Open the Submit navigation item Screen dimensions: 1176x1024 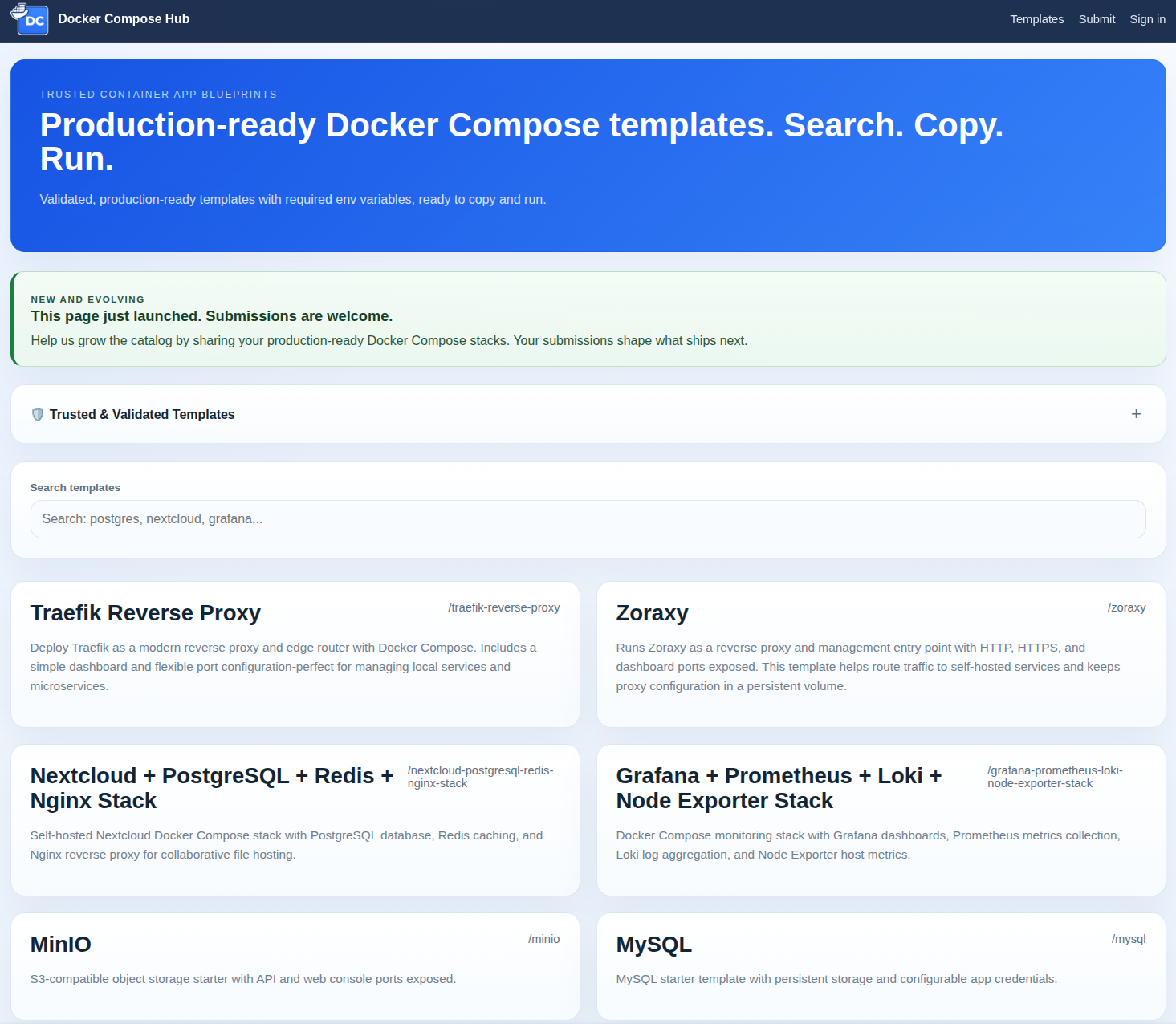[x=1096, y=18]
